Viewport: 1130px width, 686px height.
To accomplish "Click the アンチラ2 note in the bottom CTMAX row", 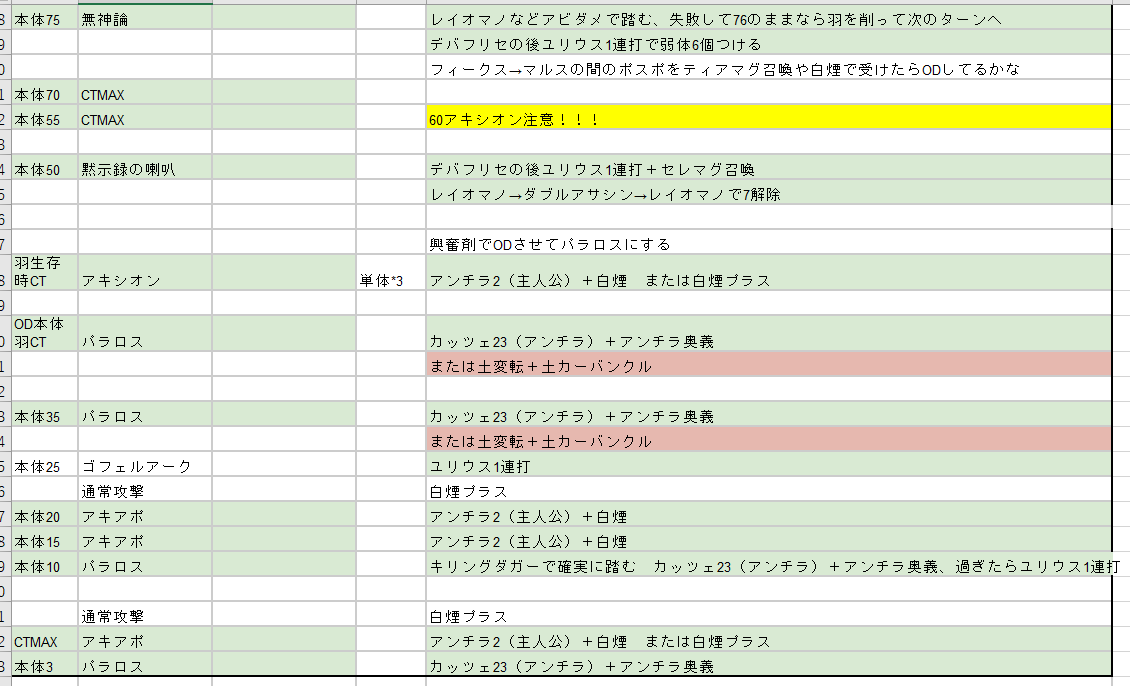I will coord(768,641).
